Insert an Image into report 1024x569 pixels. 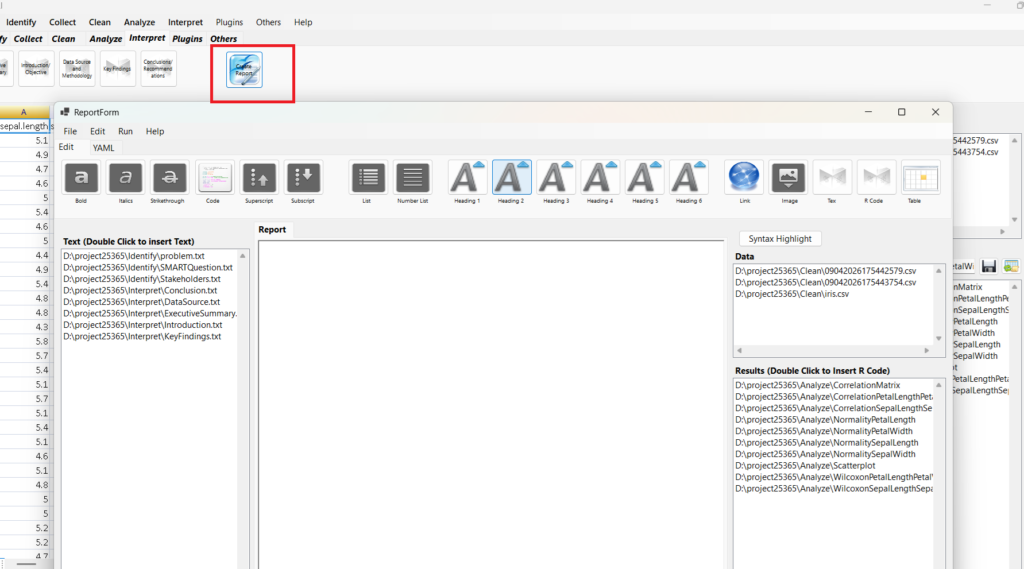tap(788, 177)
